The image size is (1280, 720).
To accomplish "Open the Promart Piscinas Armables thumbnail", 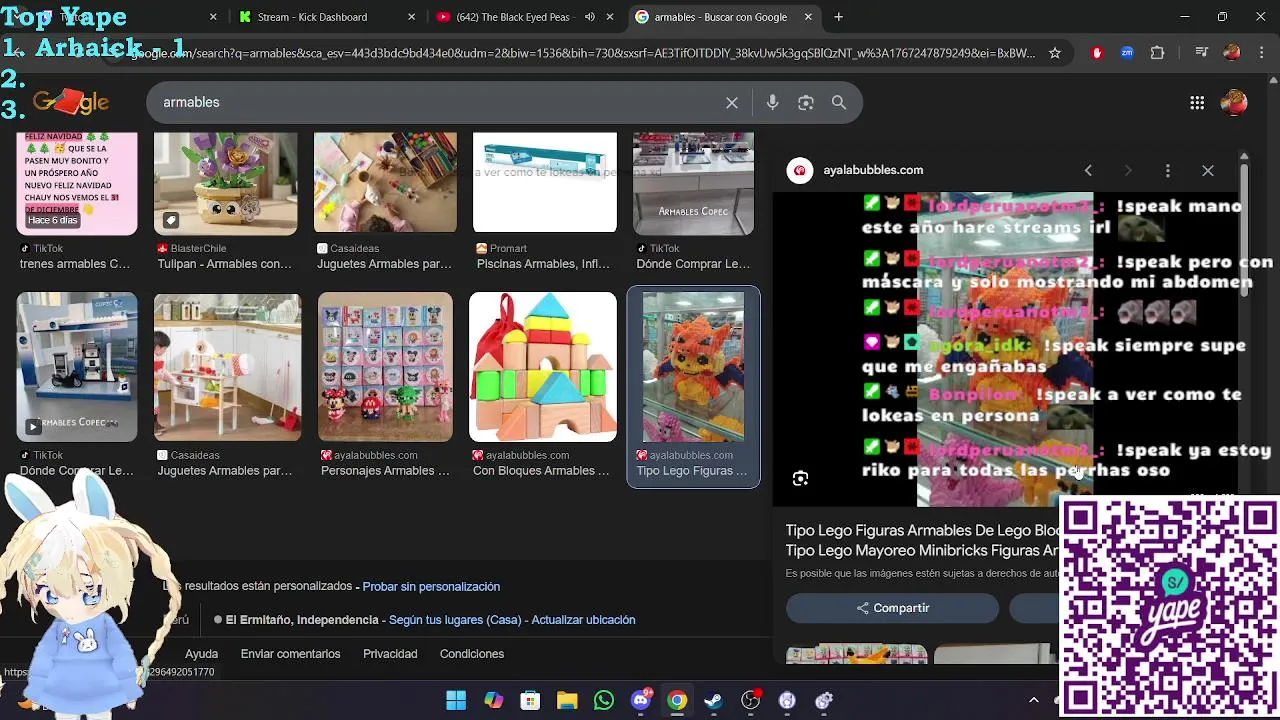I will pos(544,184).
